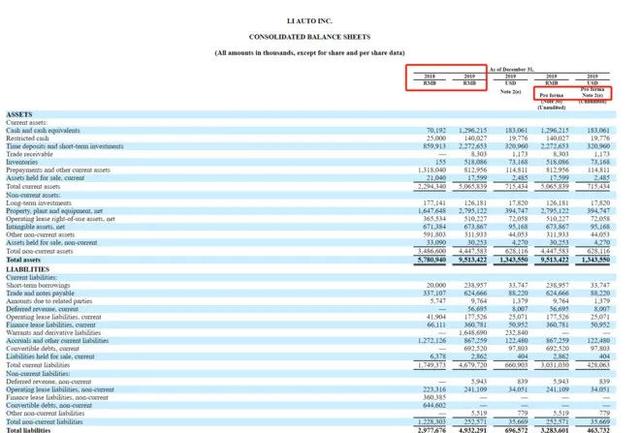The width and height of the screenshot is (640, 433).
Task: Click the 'Convertible debts, current' row label
Action: 42,349
